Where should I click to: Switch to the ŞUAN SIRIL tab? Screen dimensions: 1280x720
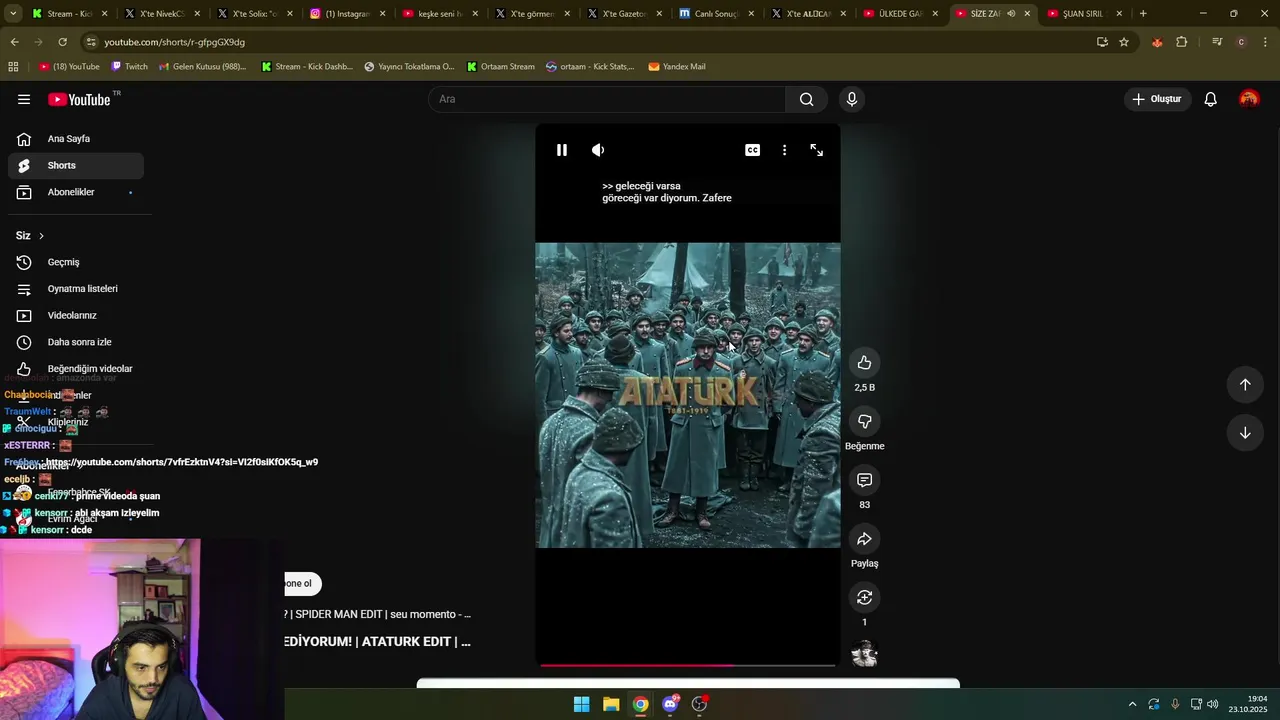1085,14
